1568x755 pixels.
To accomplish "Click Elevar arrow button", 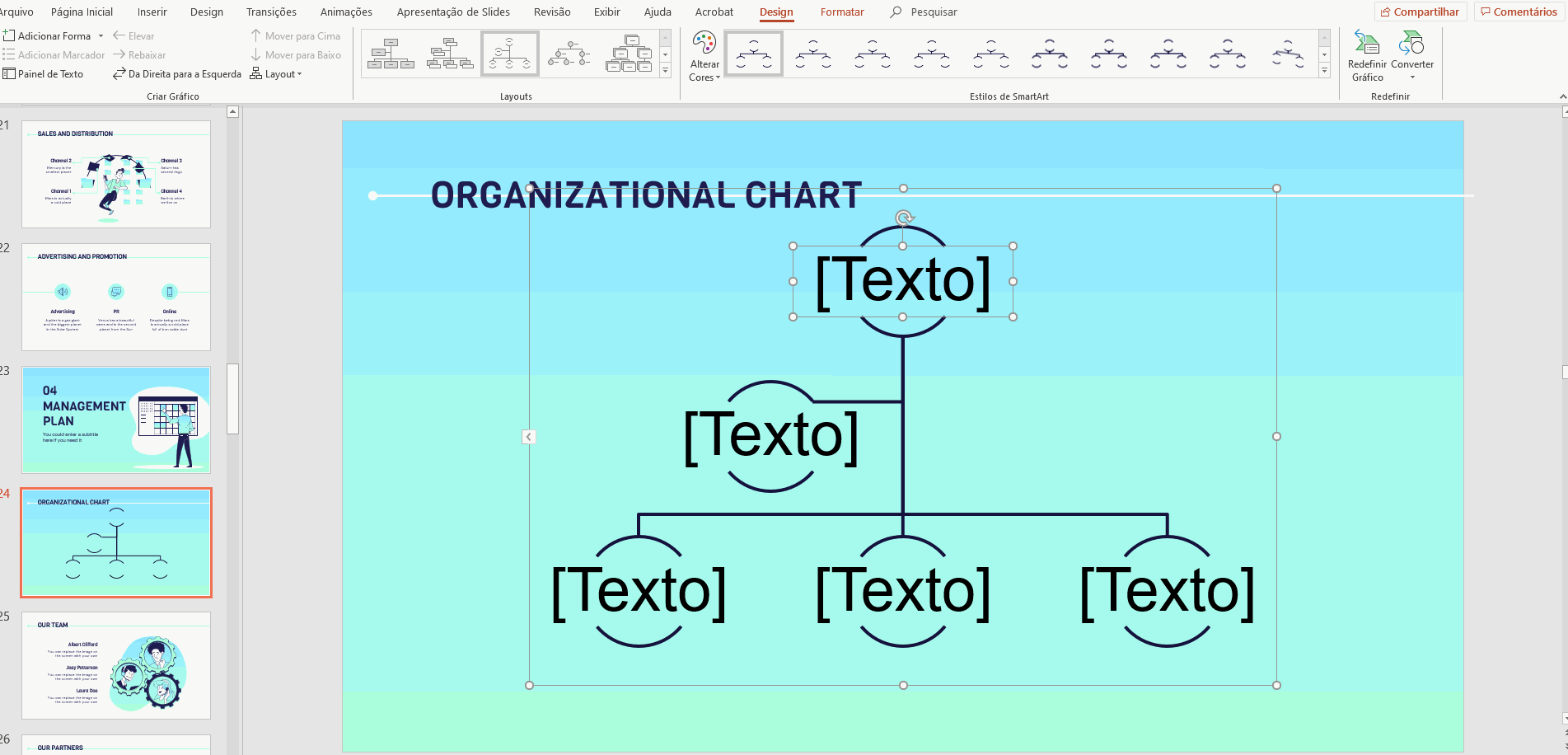I will pos(133,35).
